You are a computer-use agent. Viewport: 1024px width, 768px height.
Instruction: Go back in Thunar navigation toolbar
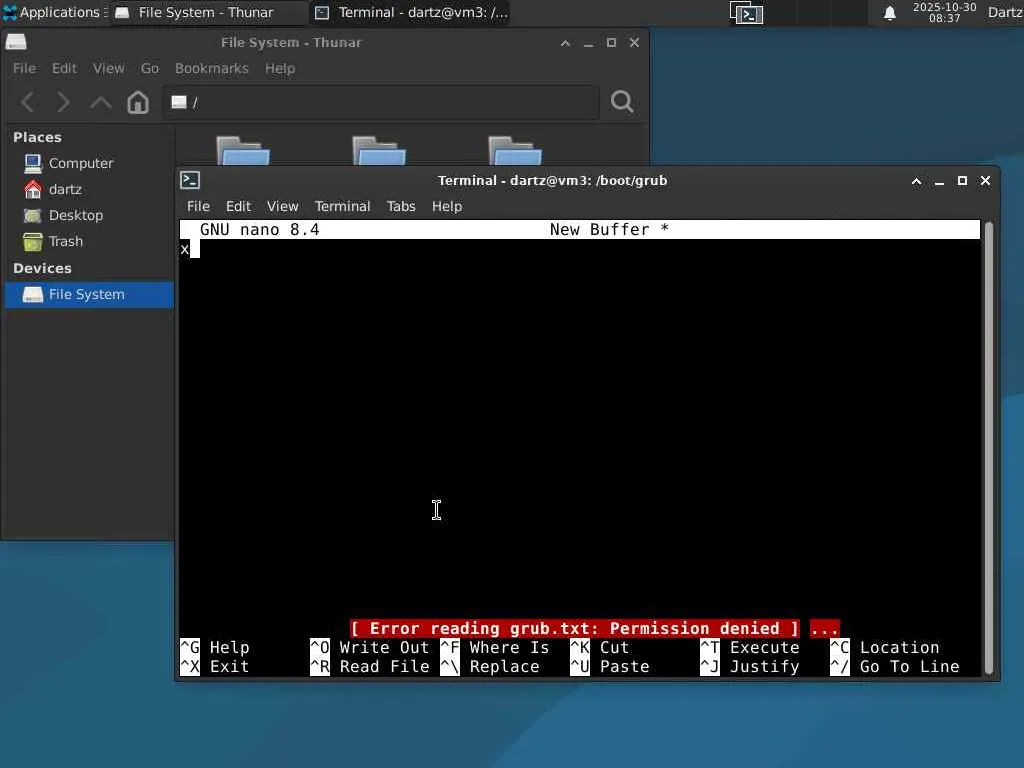click(x=28, y=102)
